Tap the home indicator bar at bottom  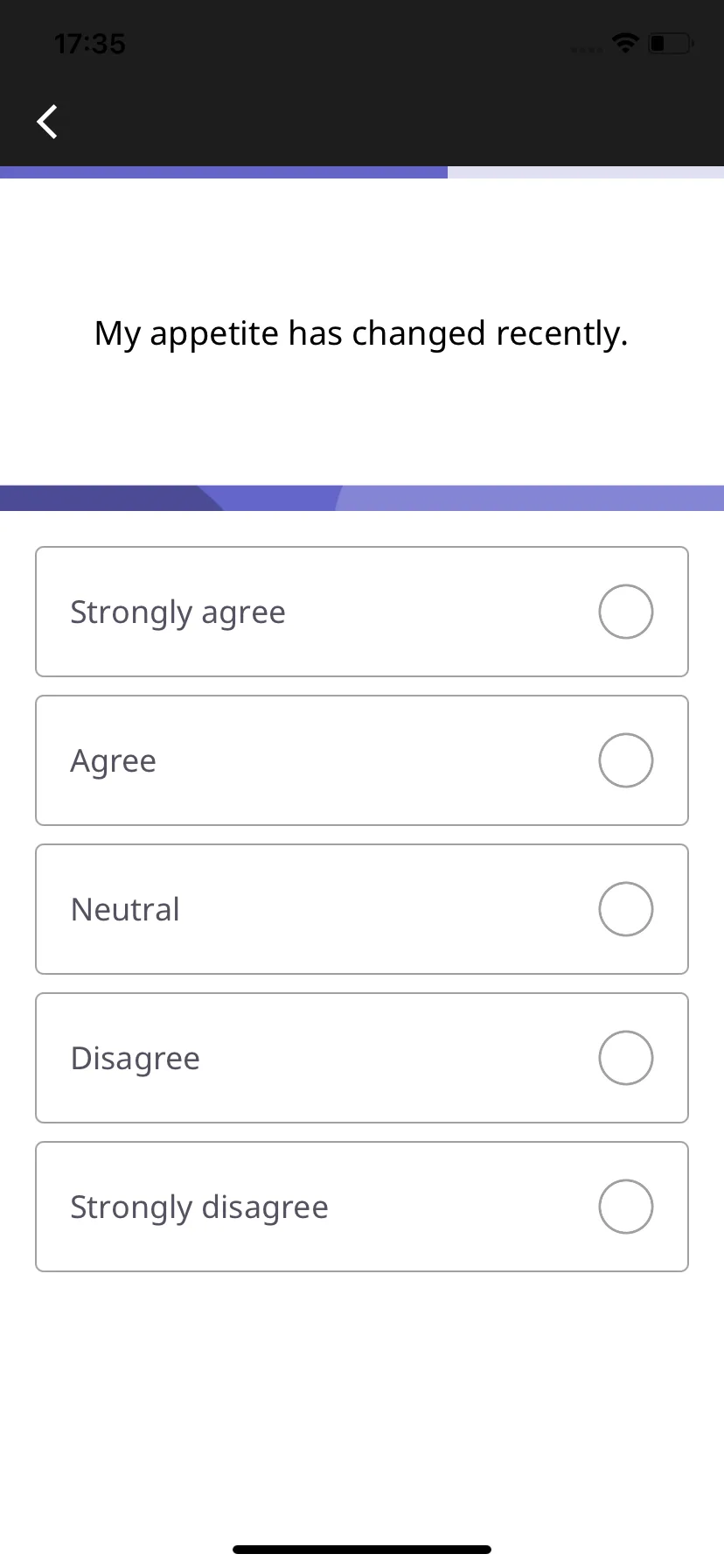[x=362, y=1549]
